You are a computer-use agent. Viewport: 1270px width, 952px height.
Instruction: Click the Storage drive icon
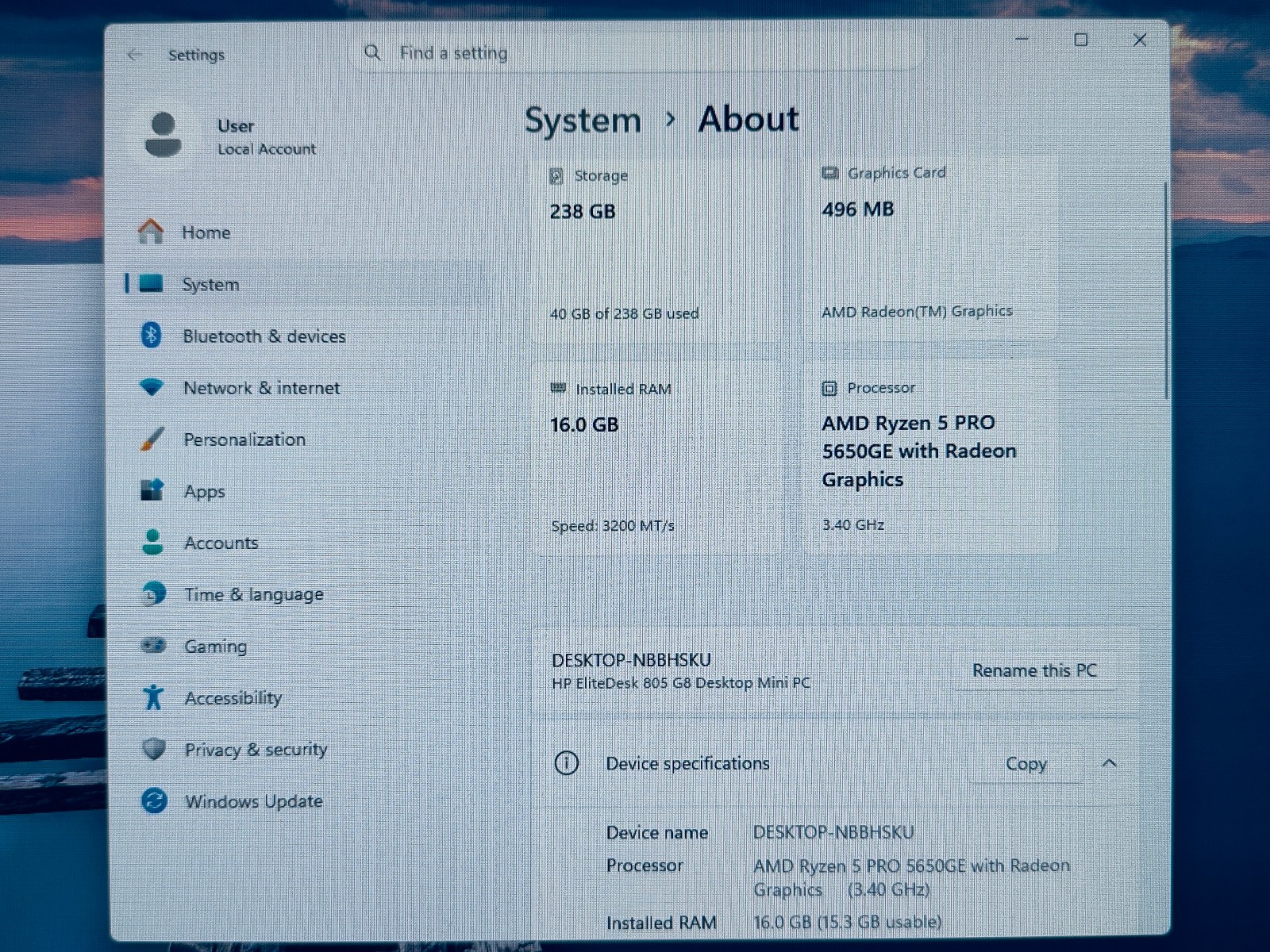pos(556,176)
